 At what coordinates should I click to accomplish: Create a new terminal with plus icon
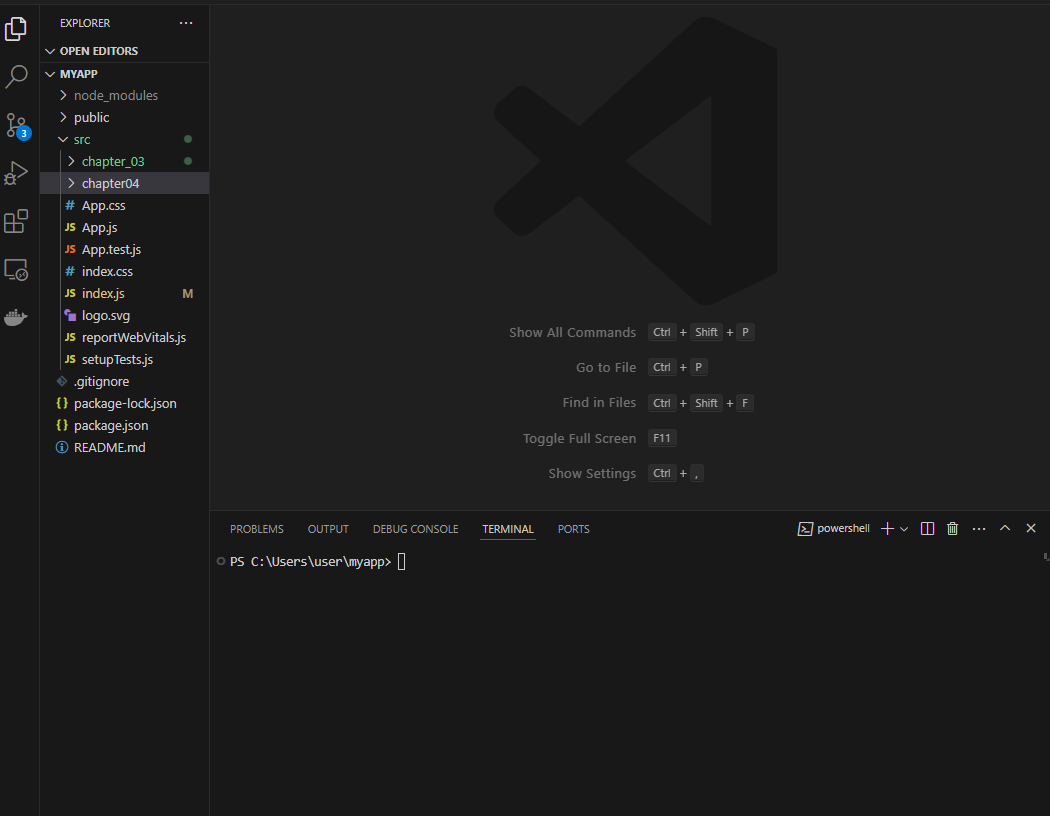(887, 529)
